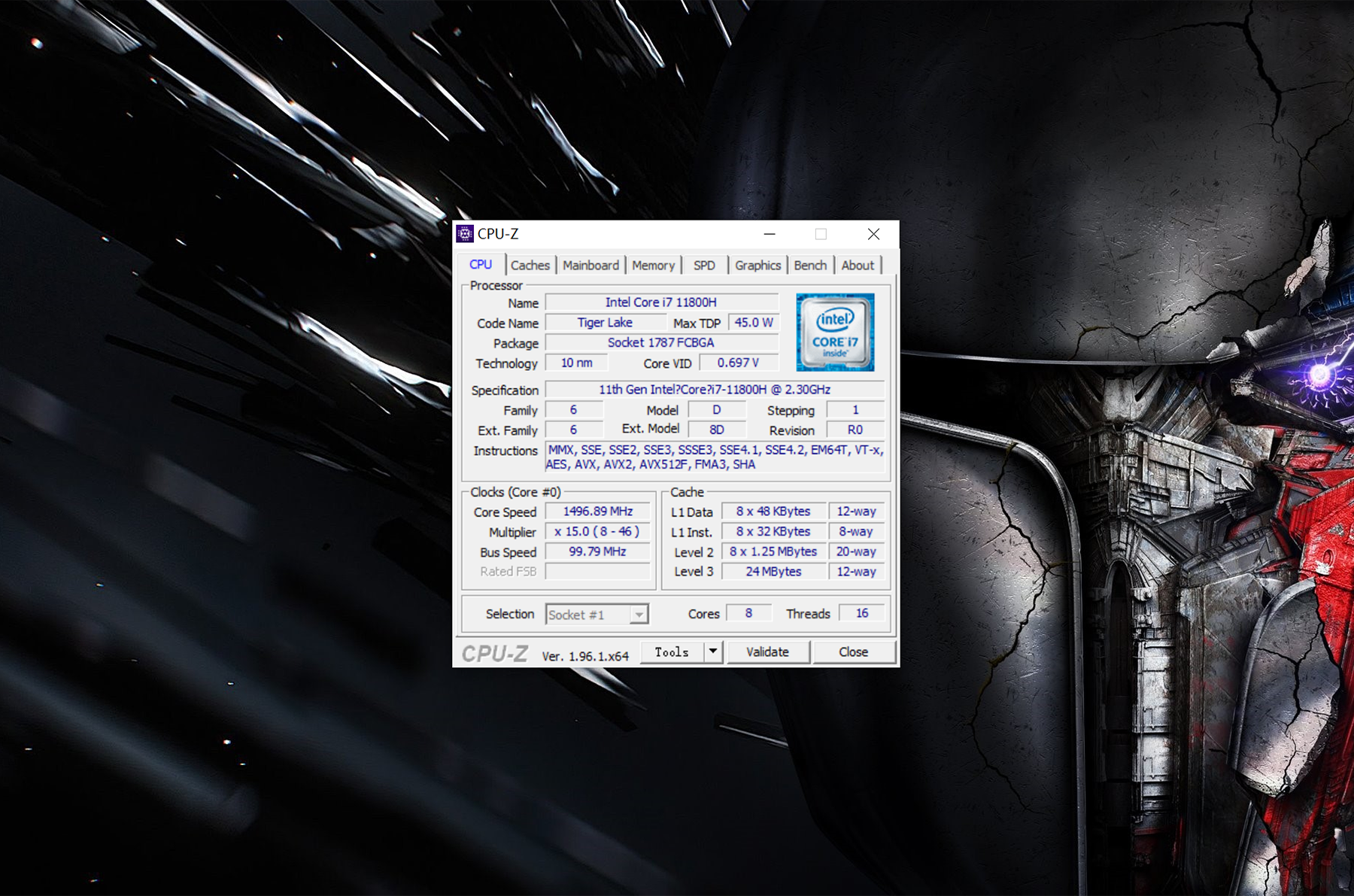Click the Model D value field
This screenshot has height=896, width=1354.
[x=717, y=410]
